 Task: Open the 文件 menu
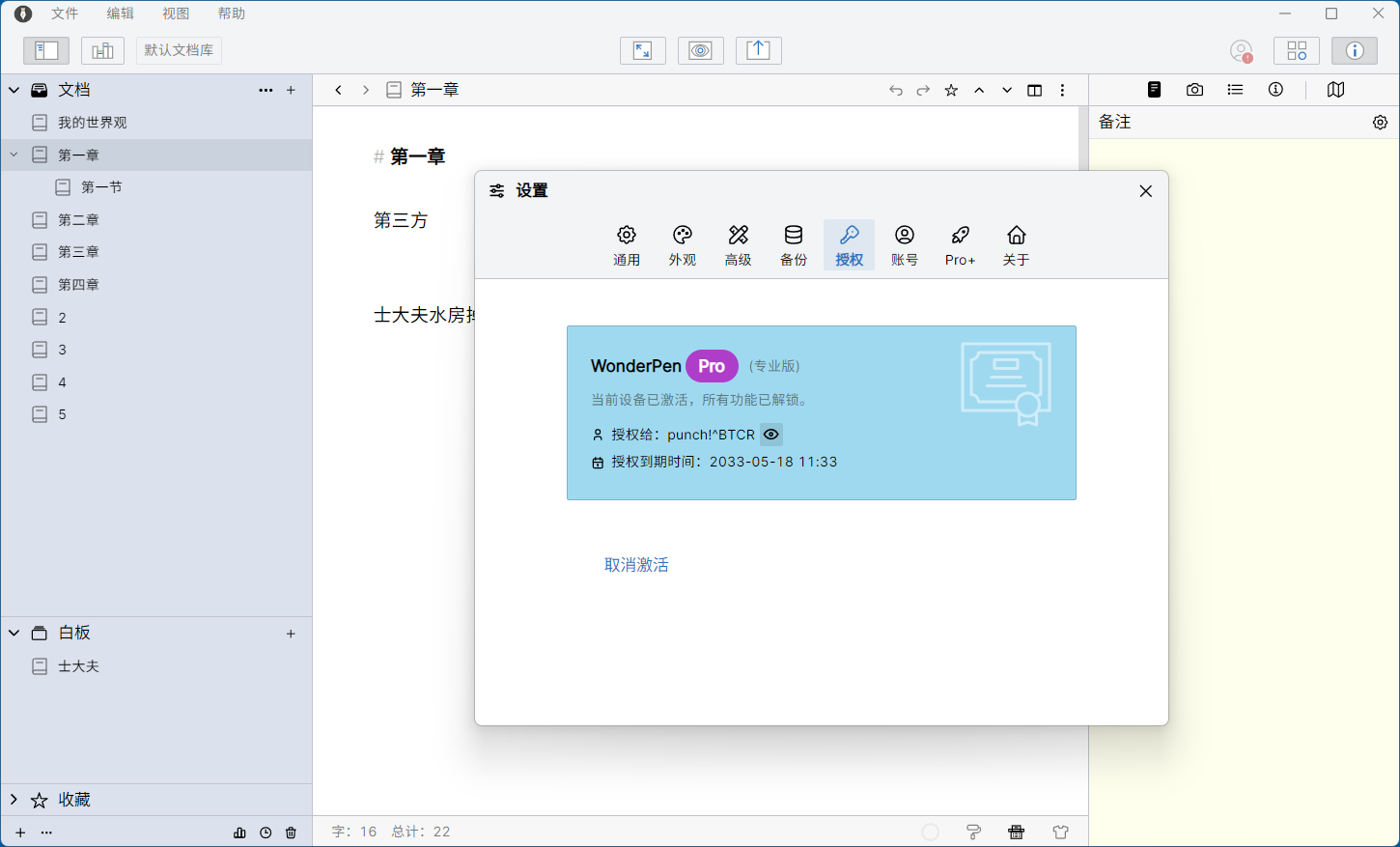pos(65,14)
